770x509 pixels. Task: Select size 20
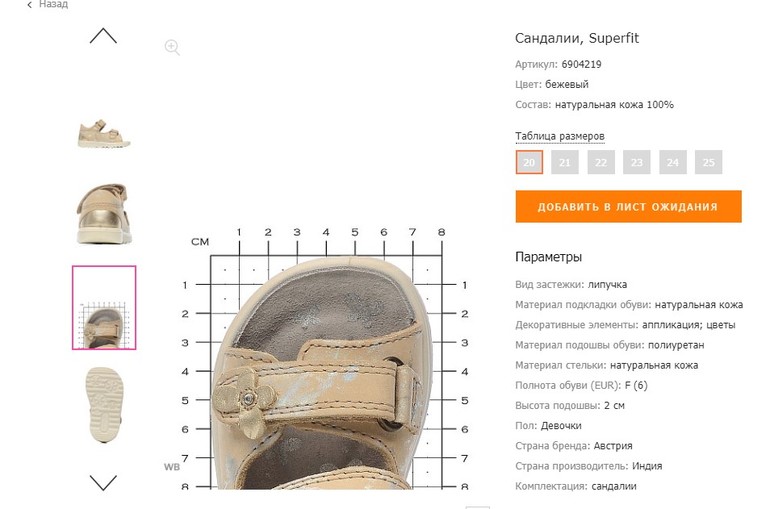point(529,162)
